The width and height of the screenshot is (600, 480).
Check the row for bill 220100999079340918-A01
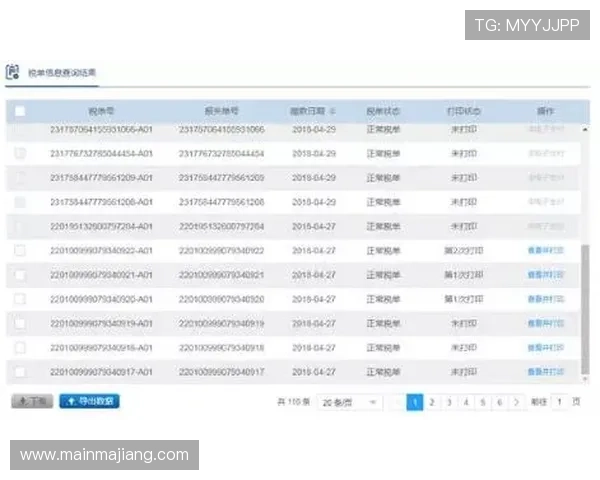point(20,348)
